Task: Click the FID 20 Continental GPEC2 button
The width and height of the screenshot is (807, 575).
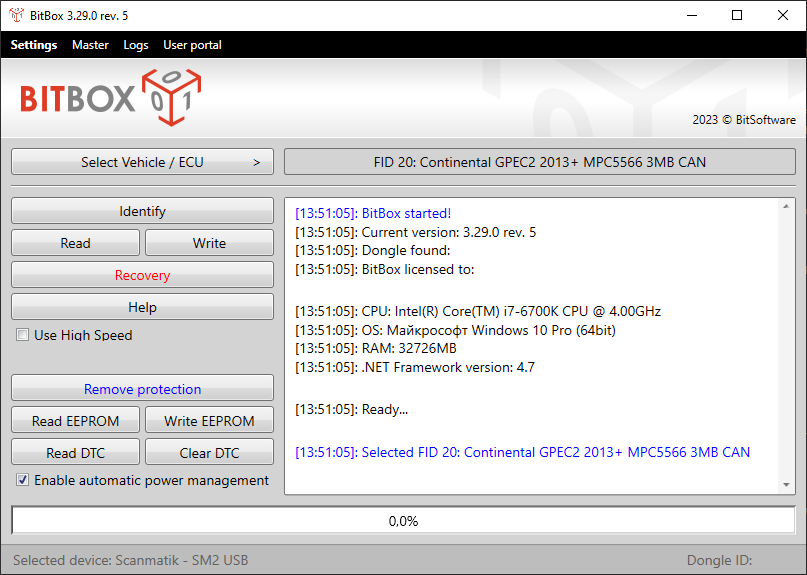Action: coord(540,162)
